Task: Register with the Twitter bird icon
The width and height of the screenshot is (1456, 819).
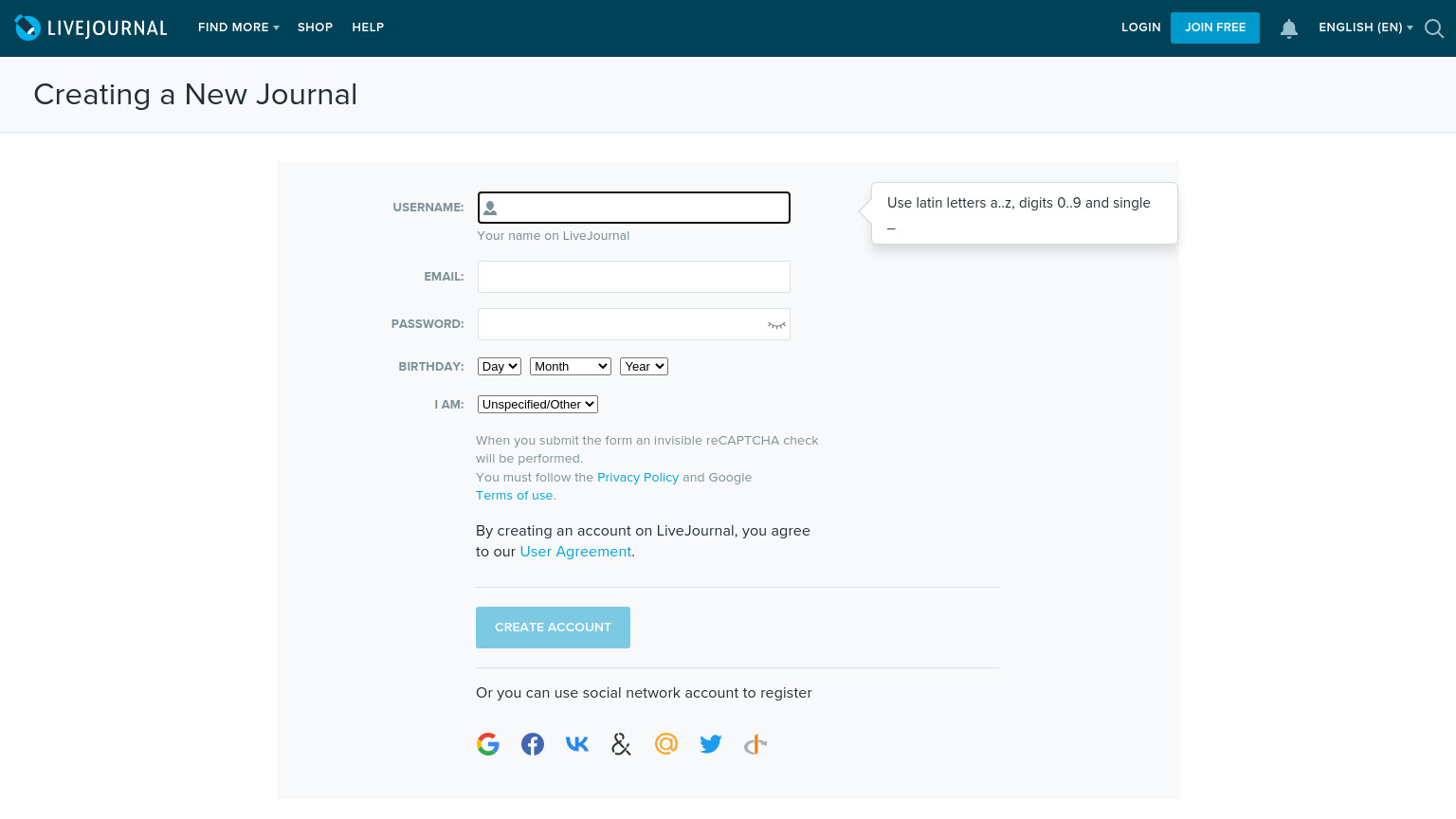Action: (x=711, y=744)
